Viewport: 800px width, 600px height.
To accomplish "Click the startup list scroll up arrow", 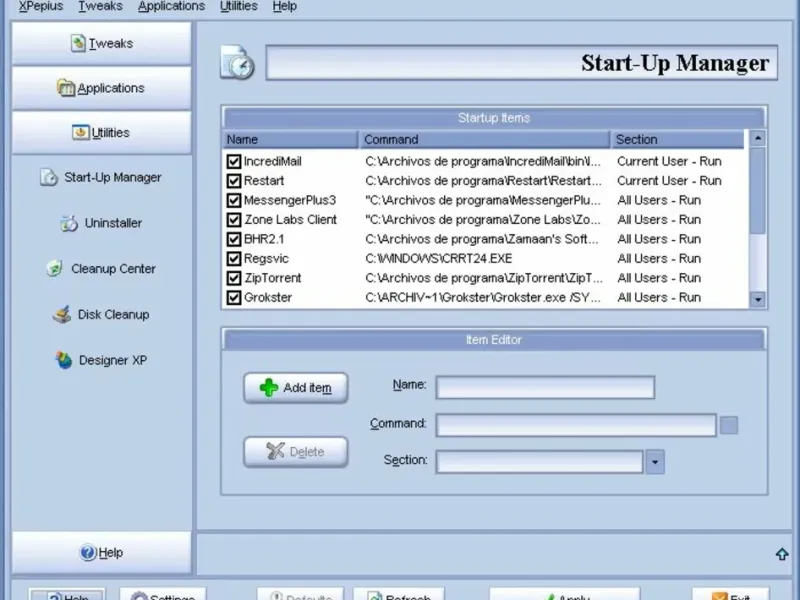I will [x=758, y=138].
